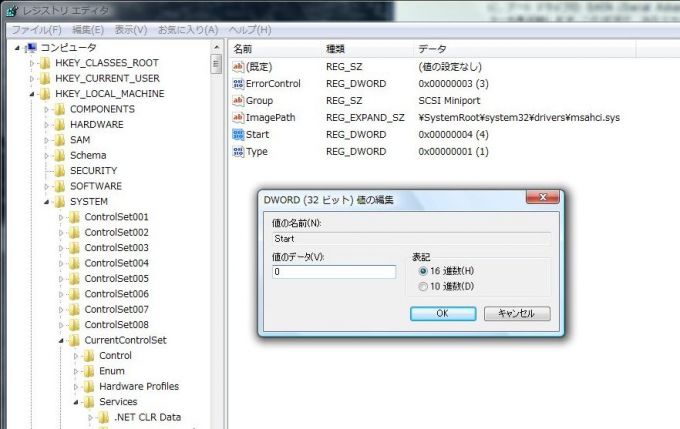Screen dimensions: 680x429
Task: Click the HARDWARE folder icon
Action: pyautogui.click(x=60, y=124)
